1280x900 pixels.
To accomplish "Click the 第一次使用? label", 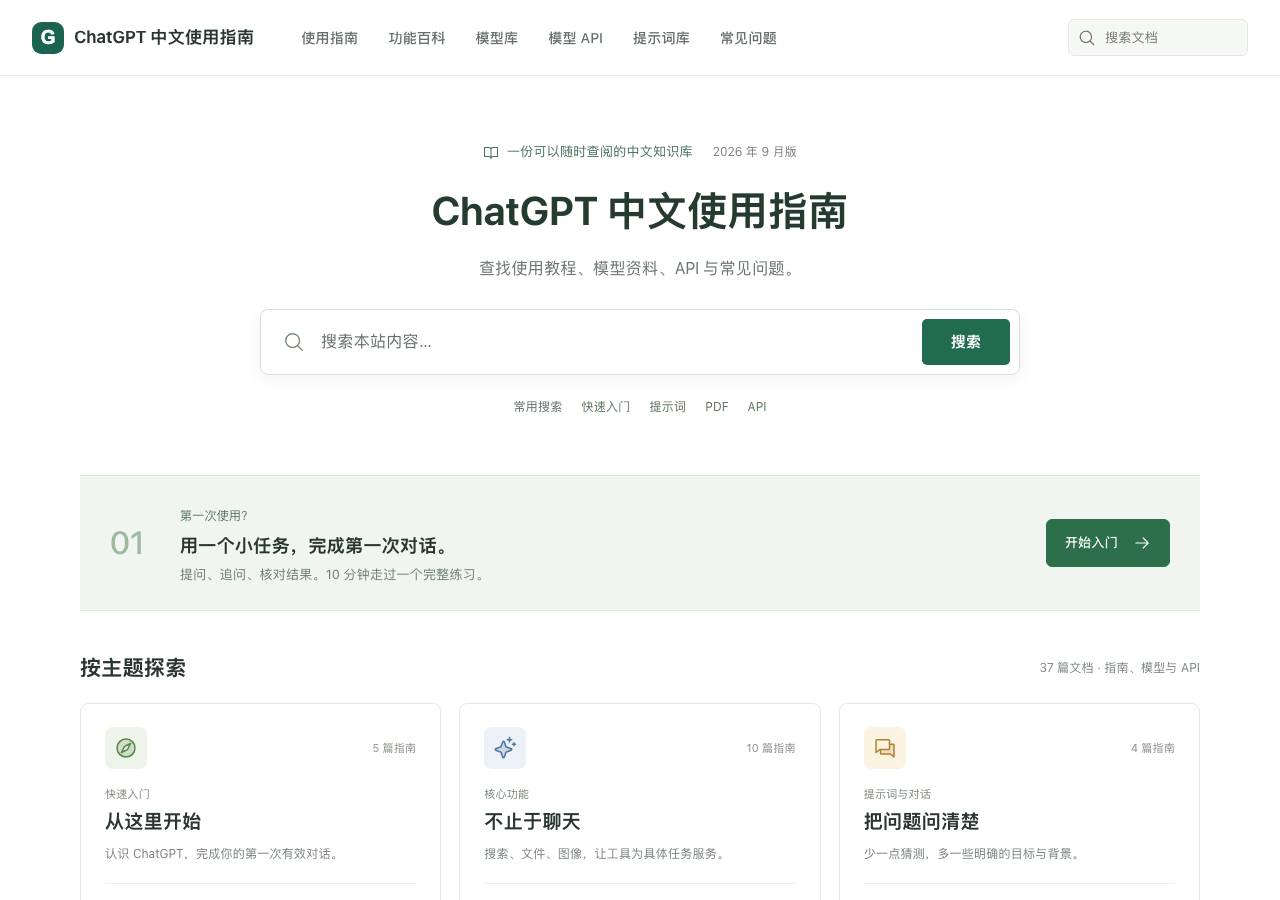I will pyautogui.click(x=214, y=516).
